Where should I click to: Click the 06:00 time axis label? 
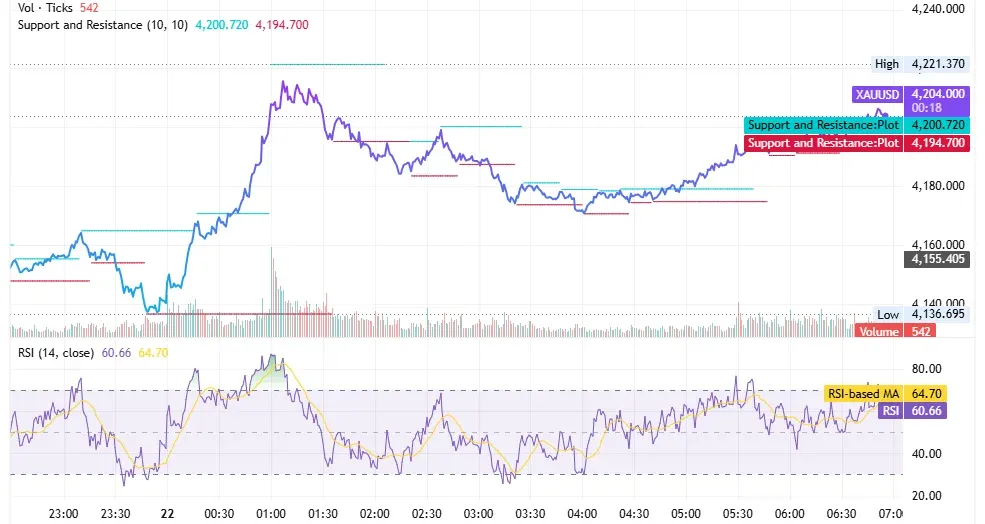coord(789,514)
